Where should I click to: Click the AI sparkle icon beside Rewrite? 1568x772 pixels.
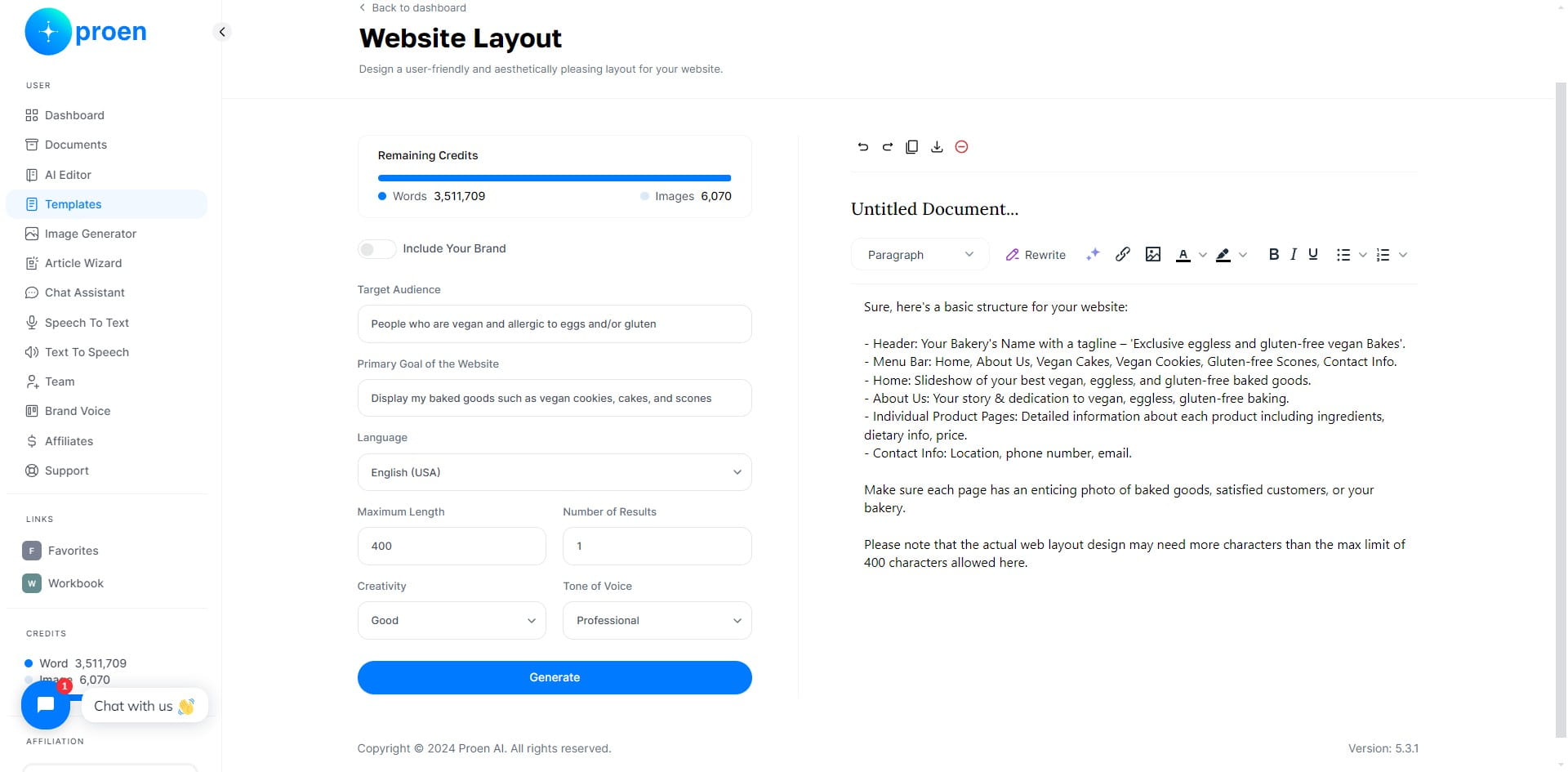click(1093, 254)
